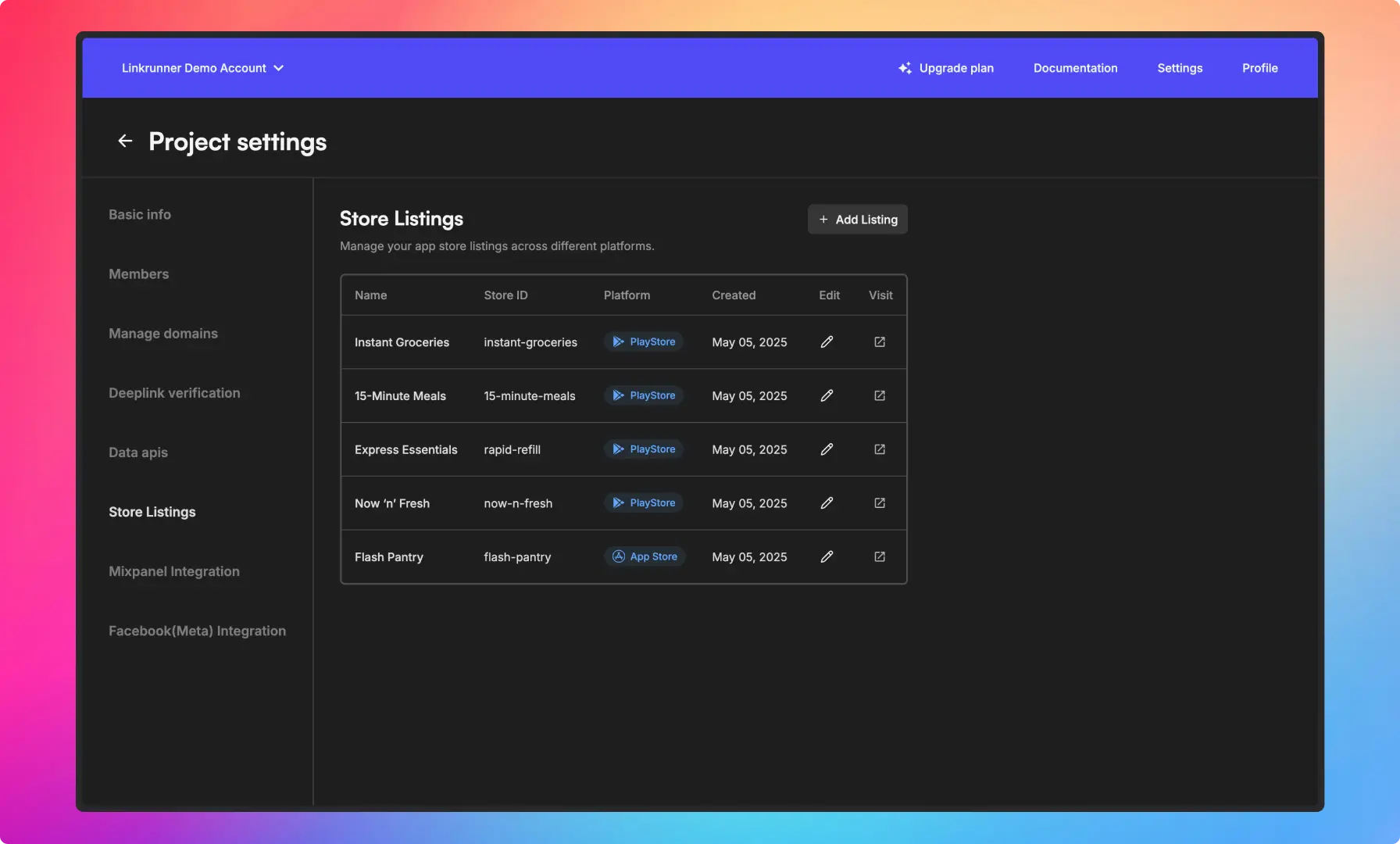Open Deeplink verification settings
Screen dimensions: 1400x844
click(174, 392)
